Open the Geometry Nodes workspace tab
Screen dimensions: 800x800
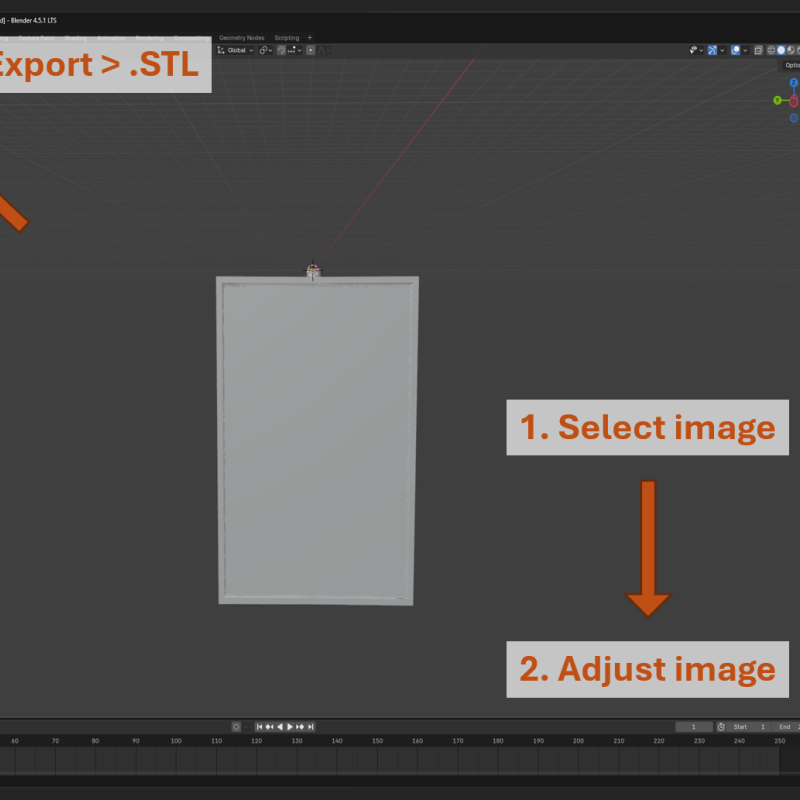click(x=241, y=38)
